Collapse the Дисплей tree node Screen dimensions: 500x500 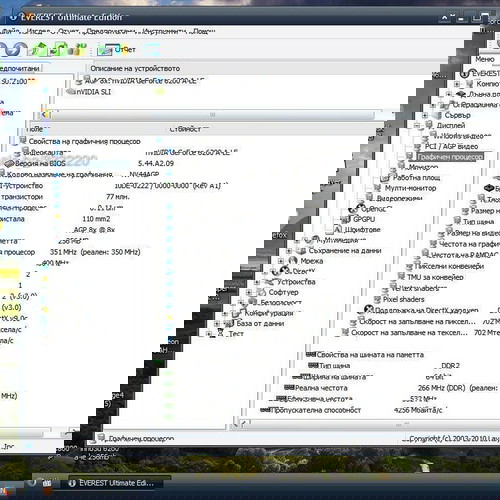417,126
